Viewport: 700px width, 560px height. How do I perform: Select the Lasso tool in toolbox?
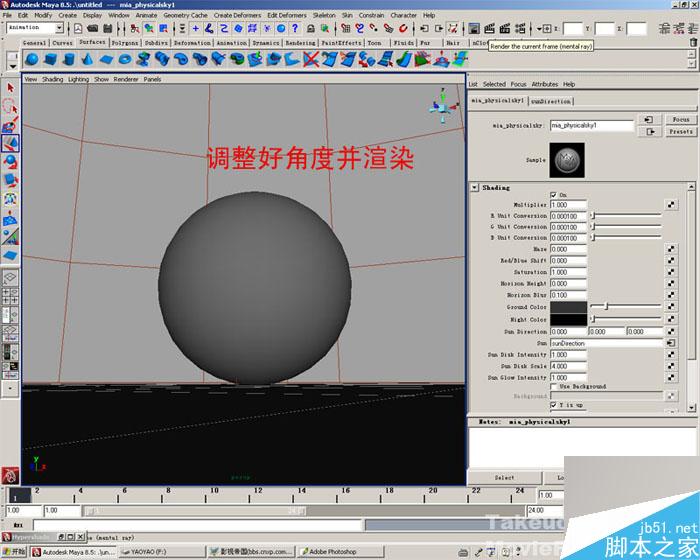pyautogui.click(x=10, y=106)
